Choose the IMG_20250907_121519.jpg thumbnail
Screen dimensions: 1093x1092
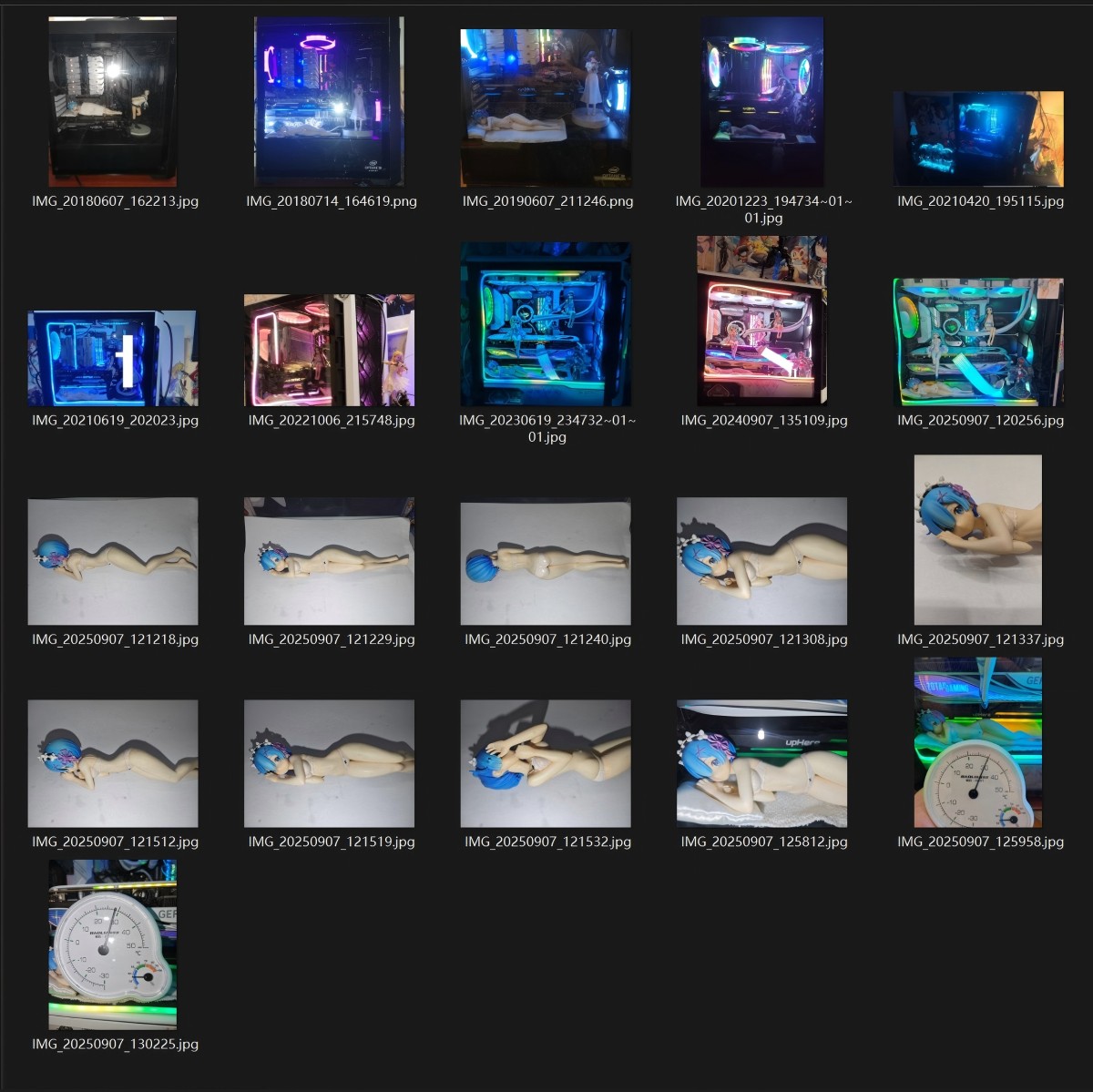click(x=329, y=763)
